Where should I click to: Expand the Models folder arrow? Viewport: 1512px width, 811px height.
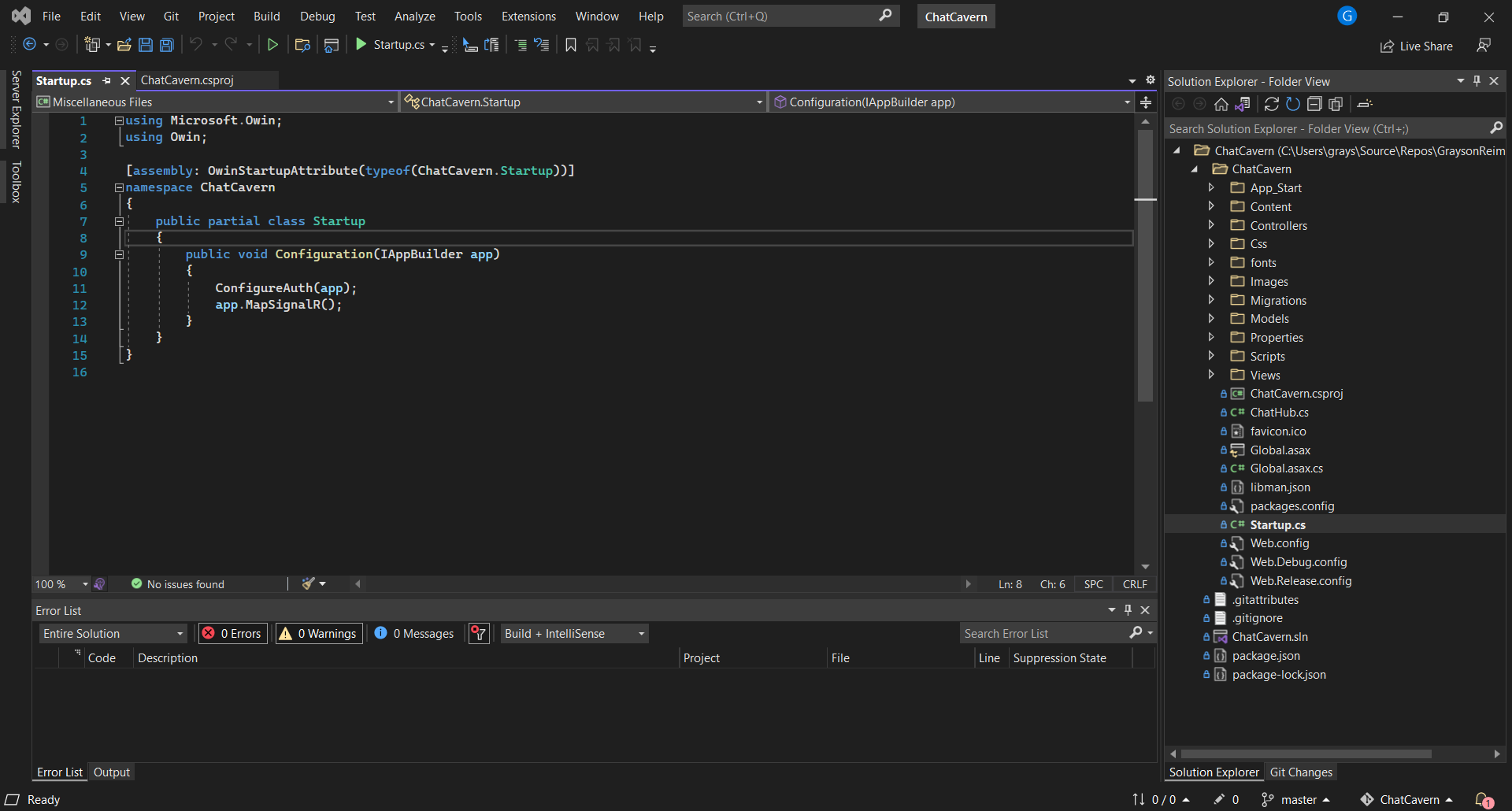pyautogui.click(x=1211, y=318)
